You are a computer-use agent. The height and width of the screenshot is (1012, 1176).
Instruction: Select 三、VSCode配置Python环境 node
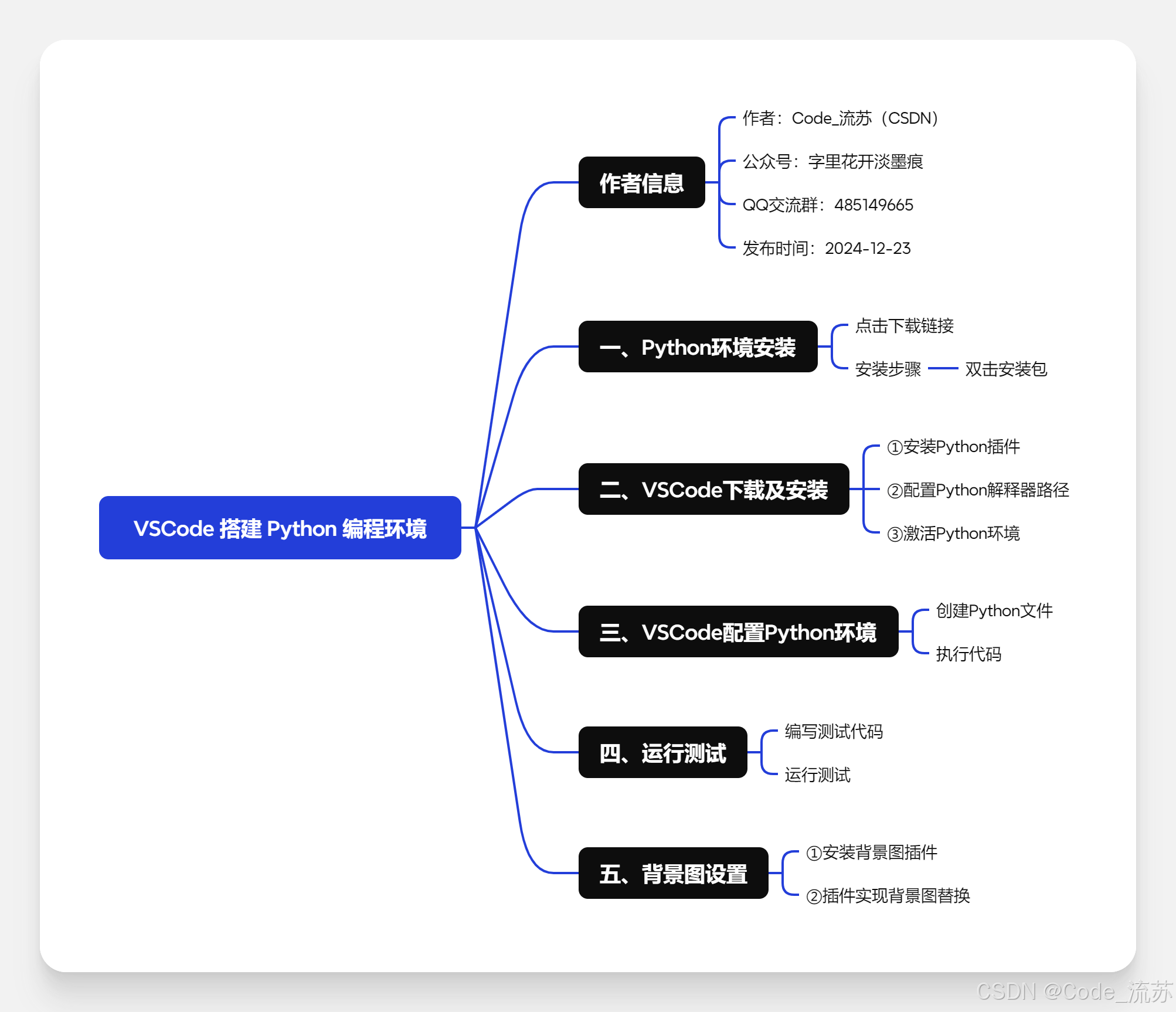tap(738, 631)
